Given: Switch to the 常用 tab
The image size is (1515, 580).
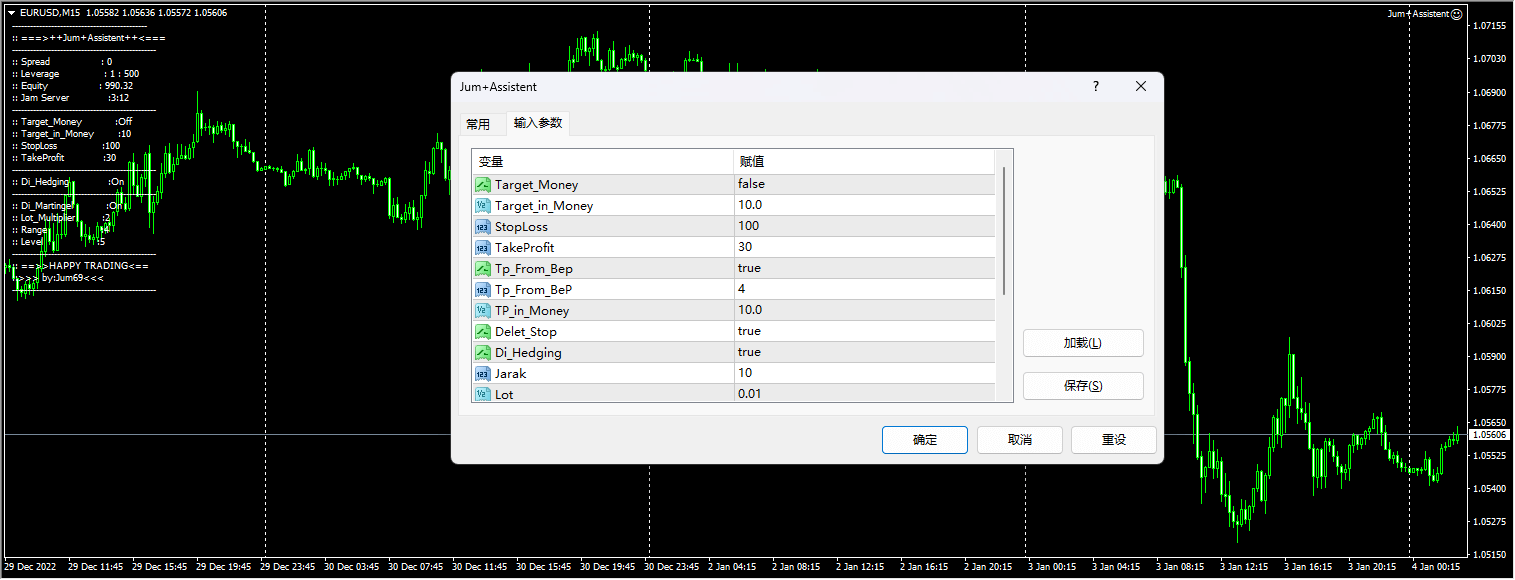Looking at the screenshot, I should tap(478, 124).
